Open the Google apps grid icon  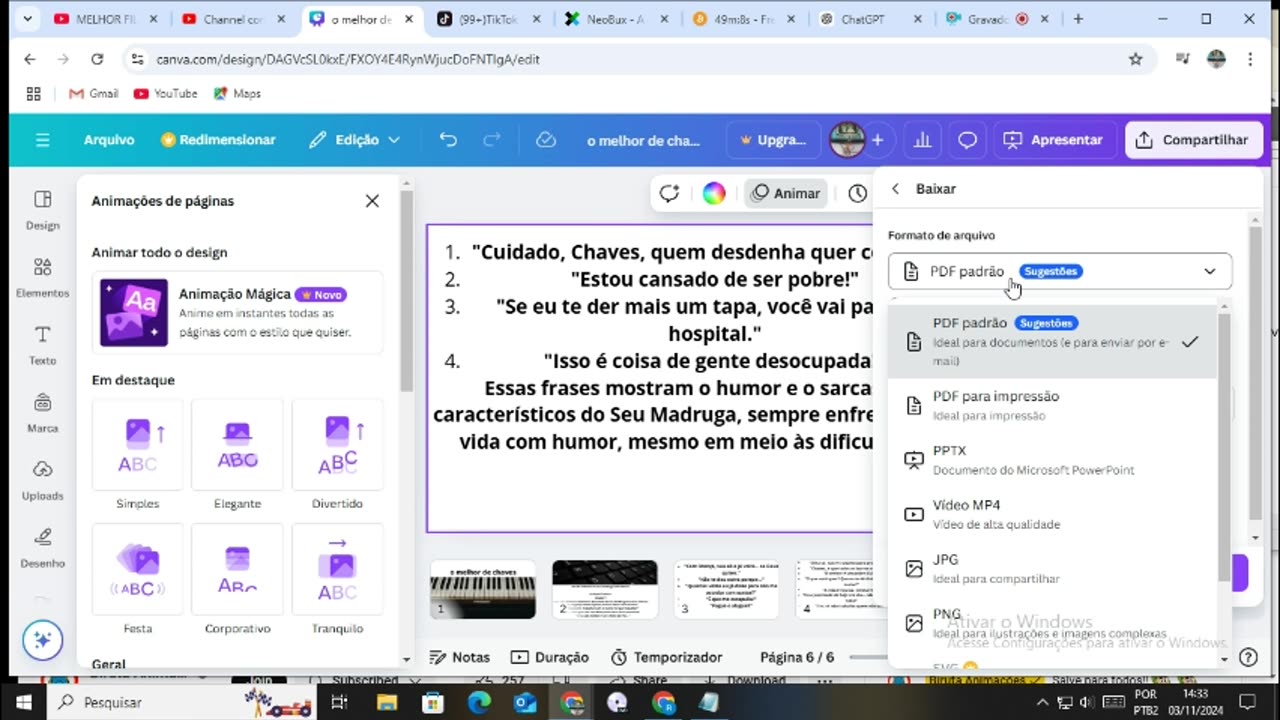click(33, 94)
